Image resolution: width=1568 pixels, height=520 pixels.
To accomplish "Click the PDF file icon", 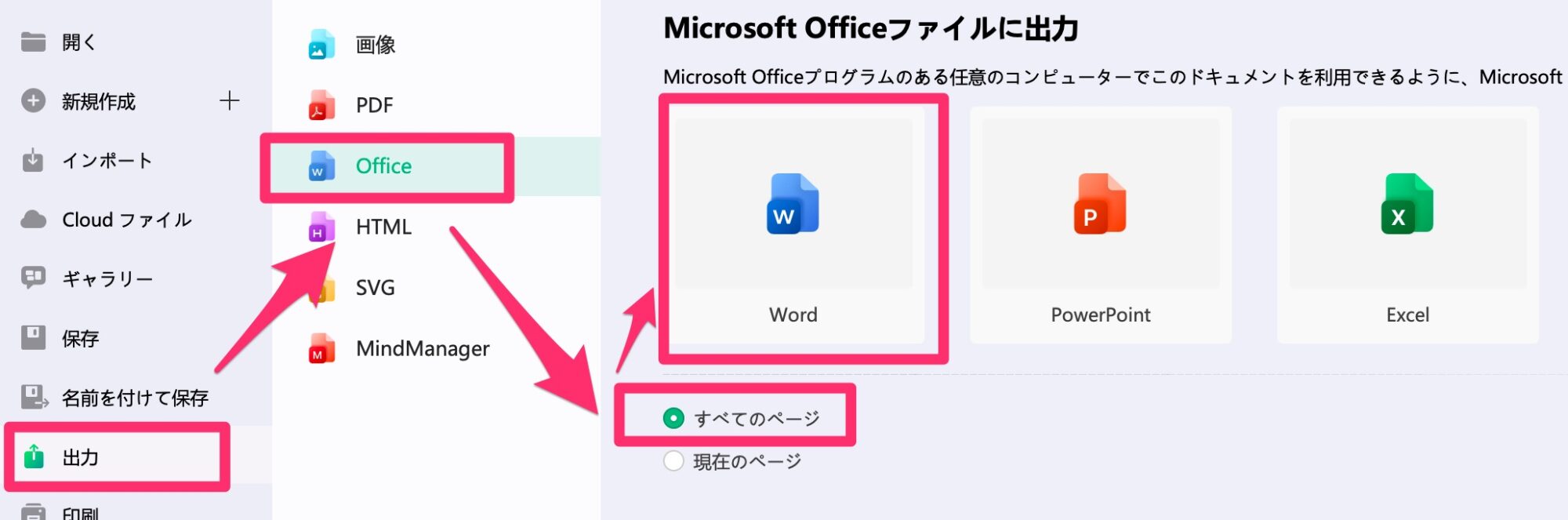I will 321,105.
